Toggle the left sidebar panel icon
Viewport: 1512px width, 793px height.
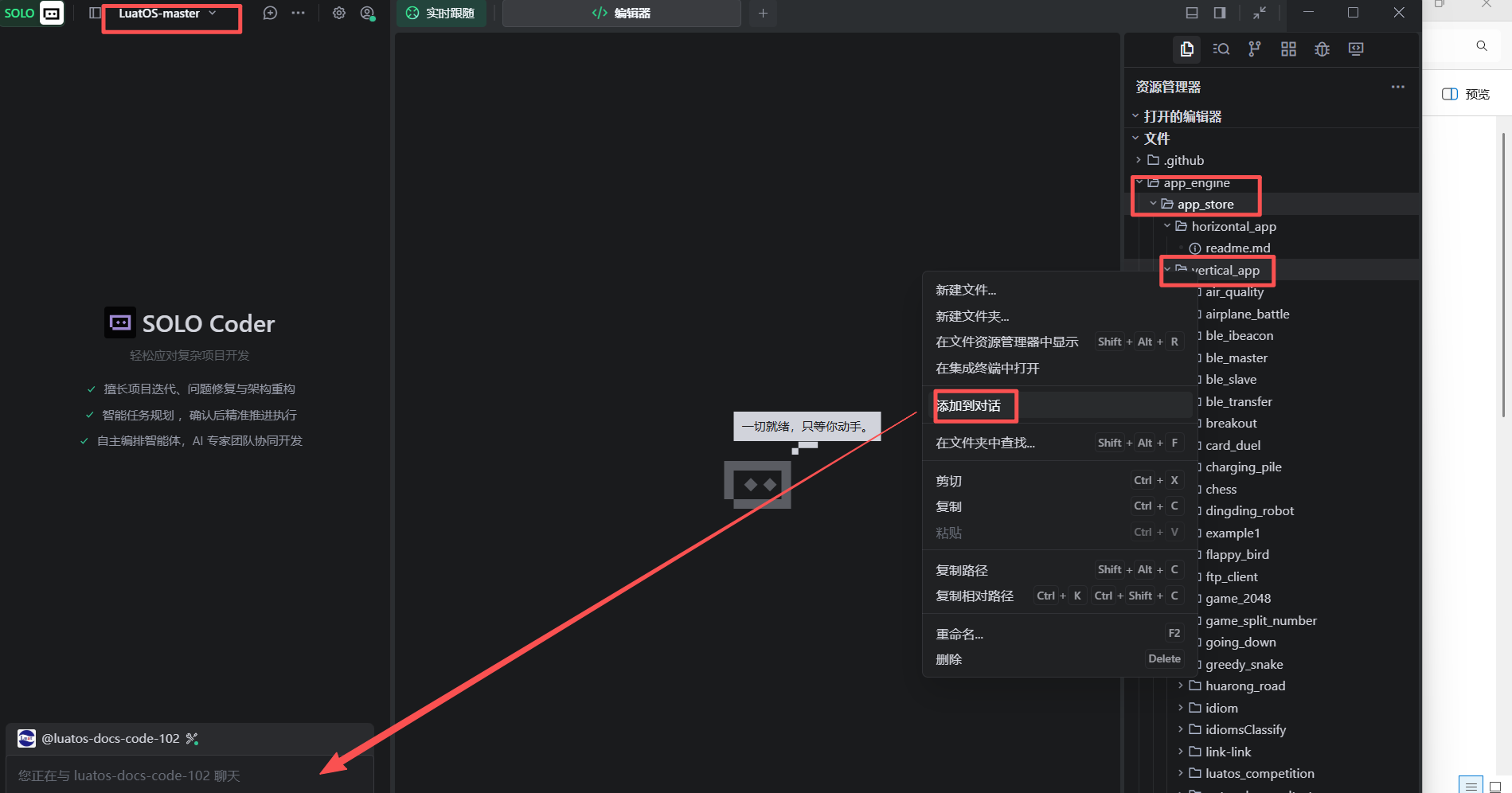click(x=95, y=13)
